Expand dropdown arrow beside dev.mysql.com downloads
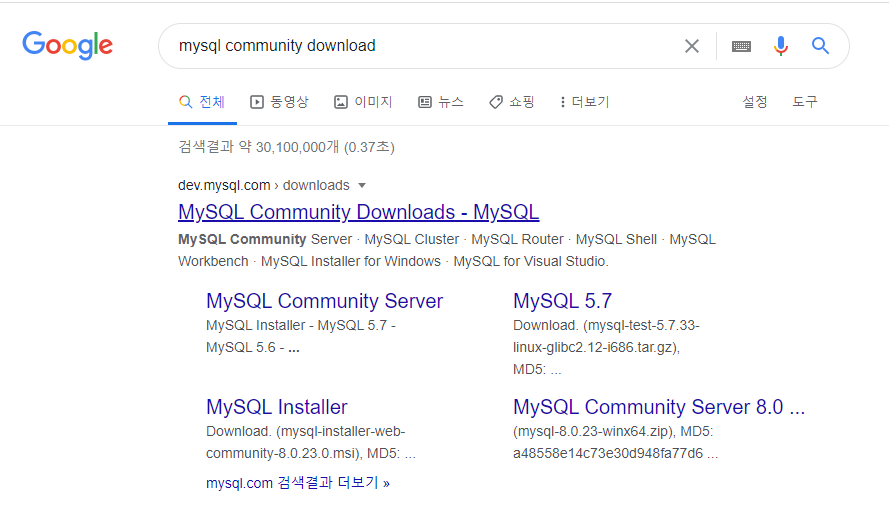This screenshot has height=507, width=889. 362,185
